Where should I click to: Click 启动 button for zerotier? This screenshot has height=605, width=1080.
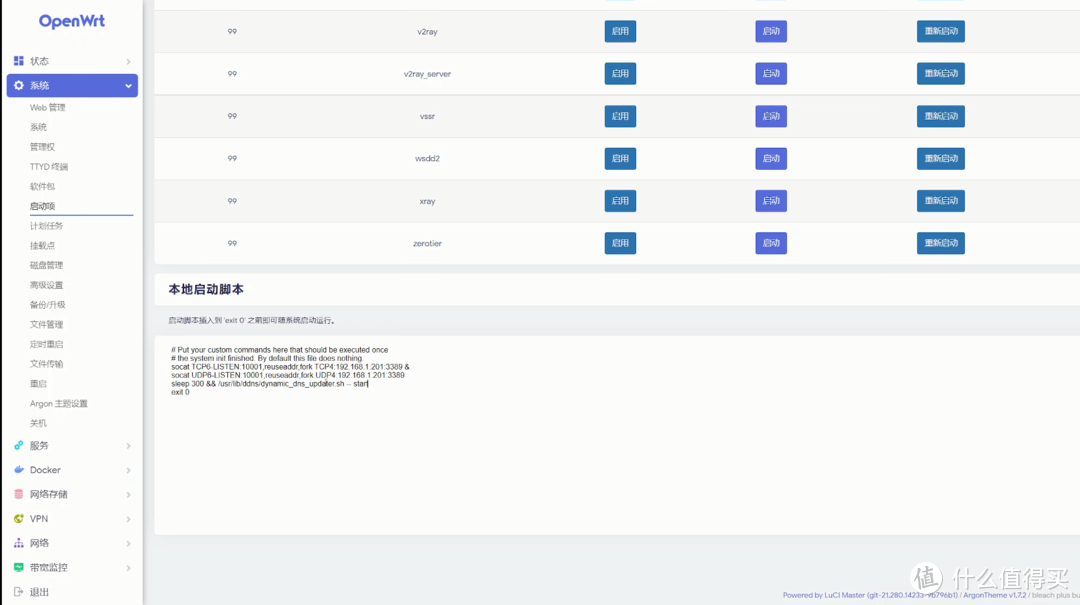(x=771, y=243)
